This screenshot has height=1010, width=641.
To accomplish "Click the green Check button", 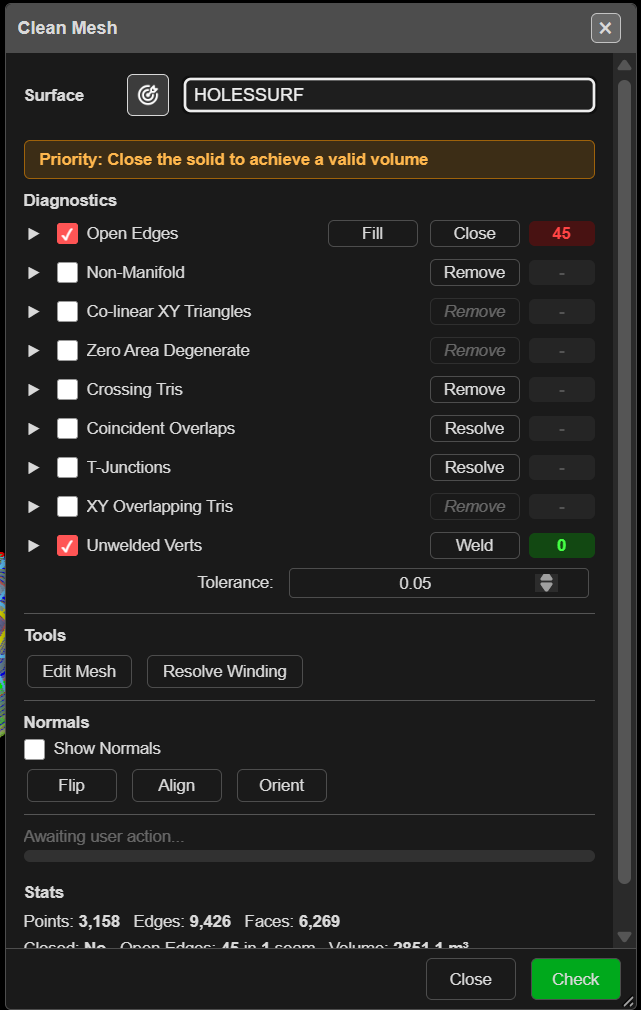I will [576, 979].
